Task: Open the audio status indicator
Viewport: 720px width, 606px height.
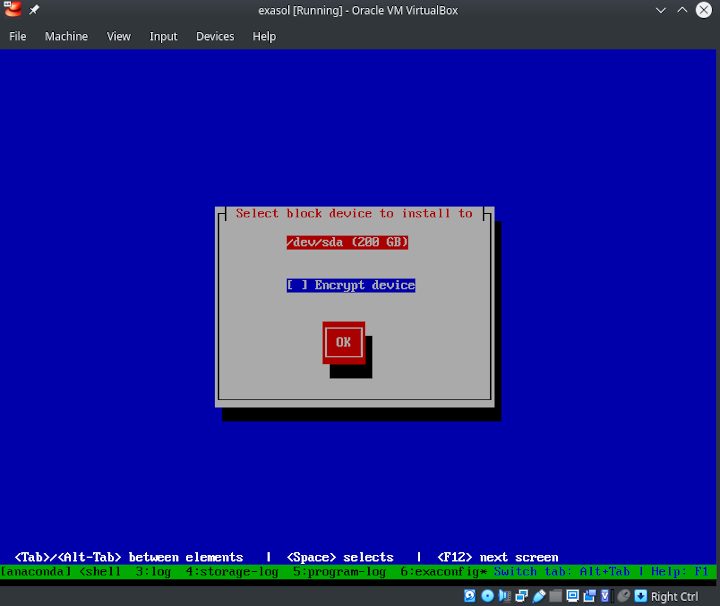Action: [x=505, y=596]
